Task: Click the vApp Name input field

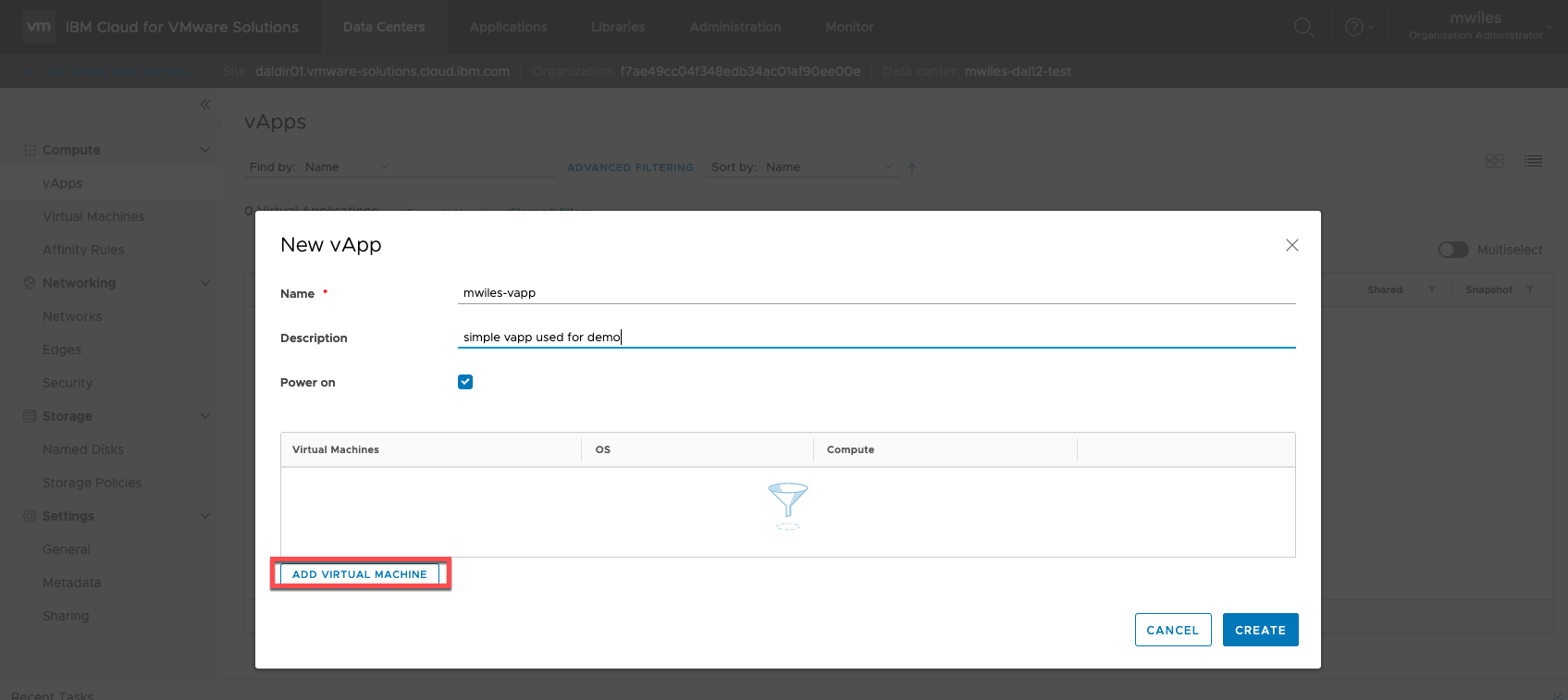Action: (876, 293)
